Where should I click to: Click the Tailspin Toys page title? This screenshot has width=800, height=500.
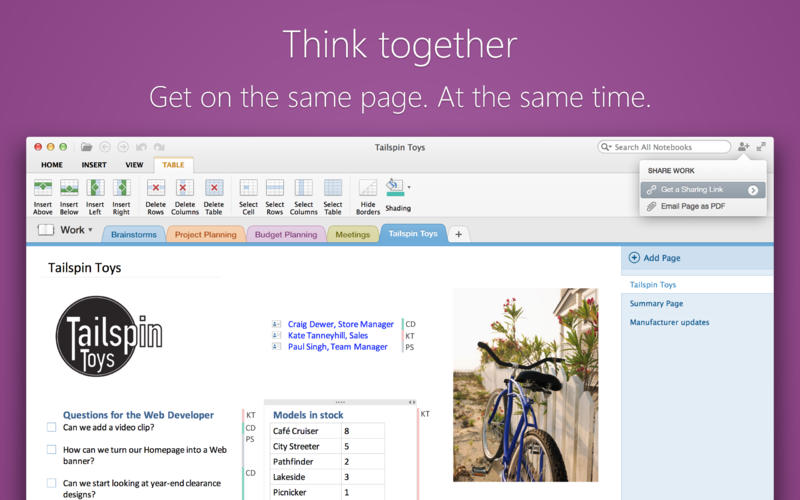[x=85, y=268]
